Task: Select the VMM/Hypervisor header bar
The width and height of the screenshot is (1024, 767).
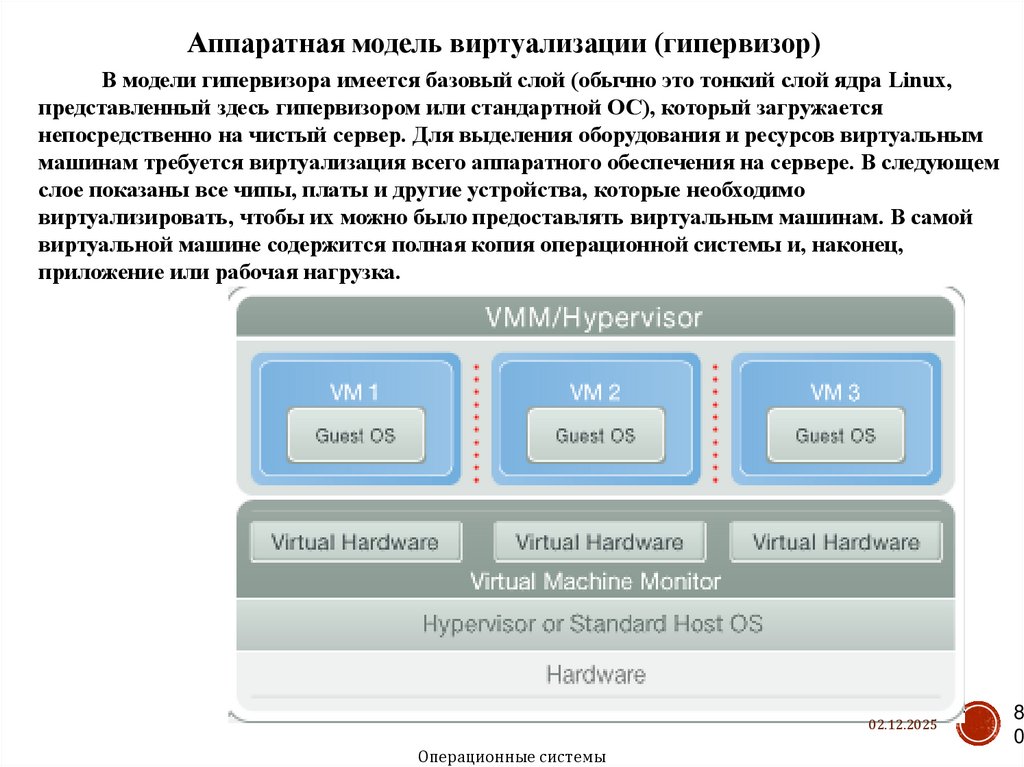Action: [595, 317]
